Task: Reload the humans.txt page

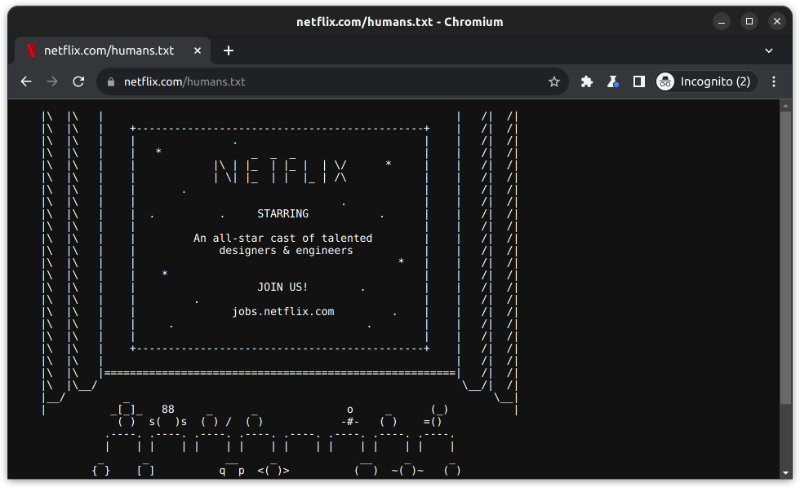Action: pyautogui.click(x=78, y=82)
